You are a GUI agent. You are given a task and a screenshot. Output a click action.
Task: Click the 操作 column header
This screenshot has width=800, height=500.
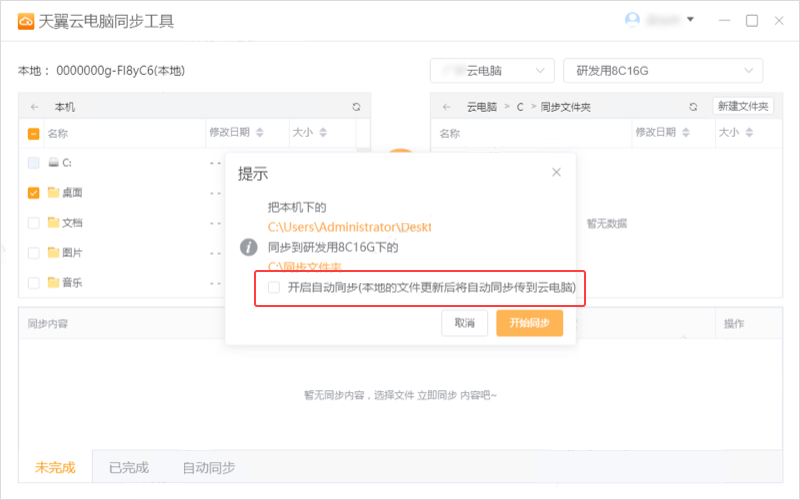[x=734, y=324]
